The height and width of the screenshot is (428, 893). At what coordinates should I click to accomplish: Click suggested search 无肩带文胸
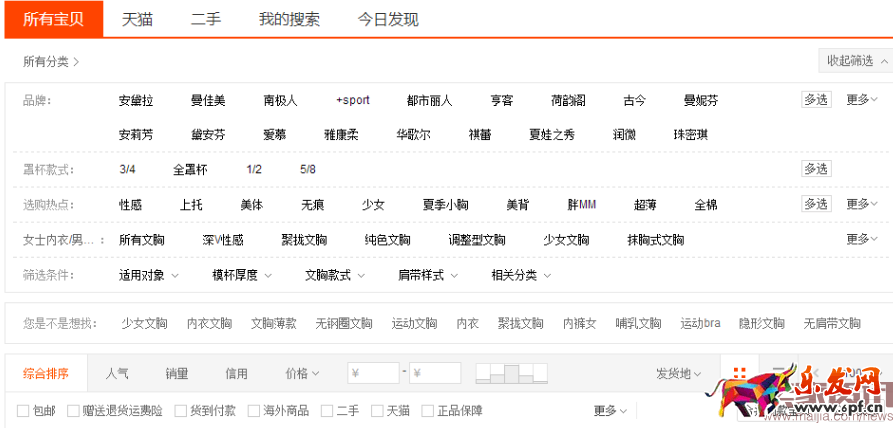(x=832, y=324)
